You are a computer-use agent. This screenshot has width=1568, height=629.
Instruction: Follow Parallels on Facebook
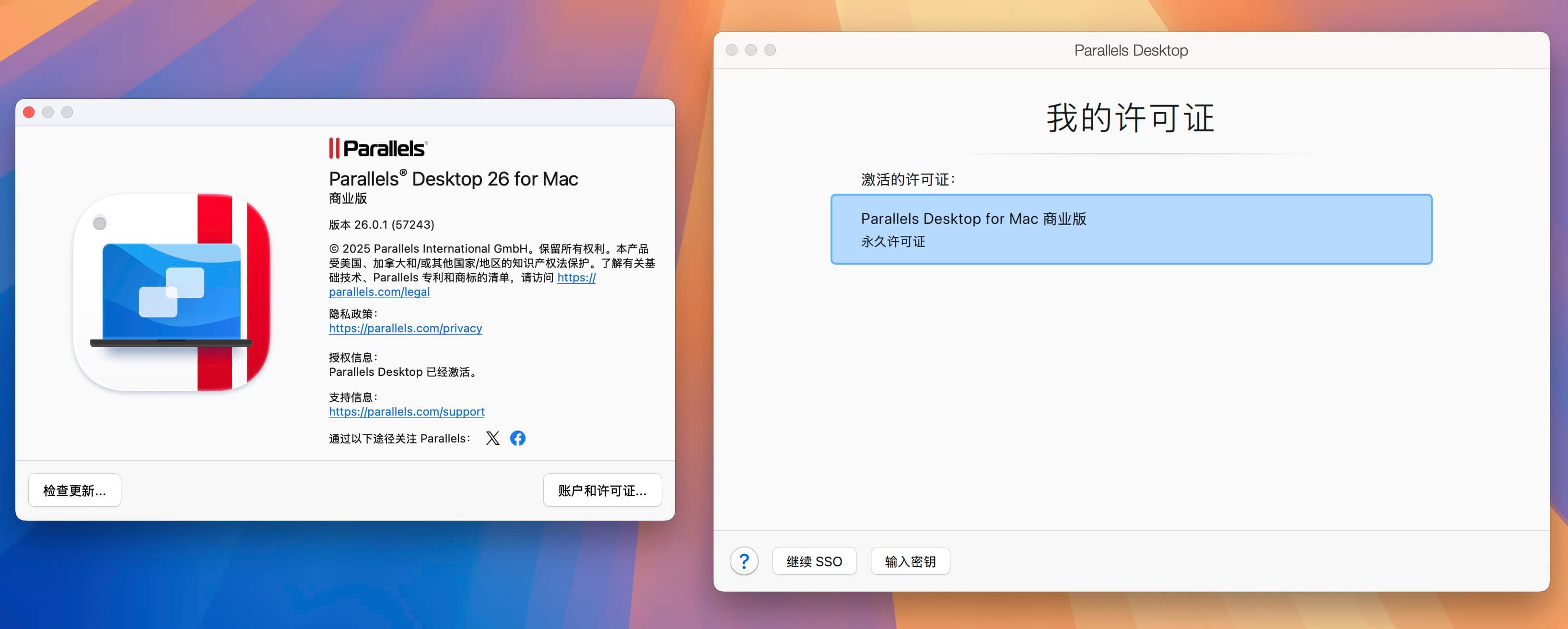(518, 438)
